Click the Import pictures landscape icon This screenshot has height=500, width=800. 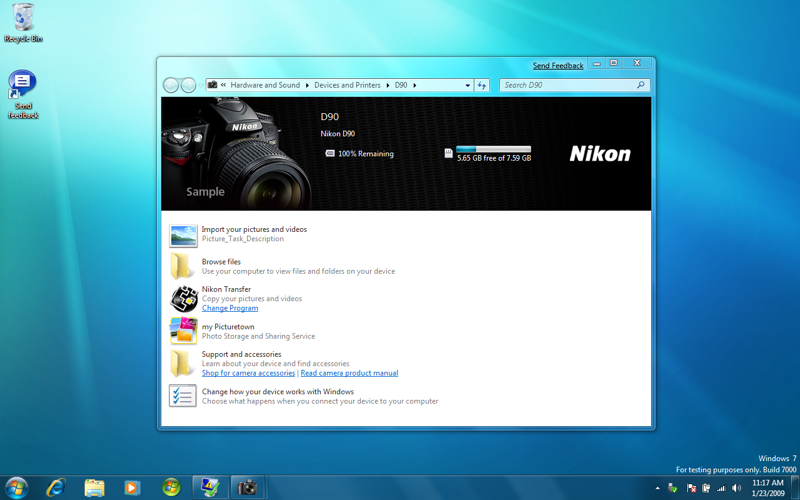pyautogui.click(x=183, y=236)
